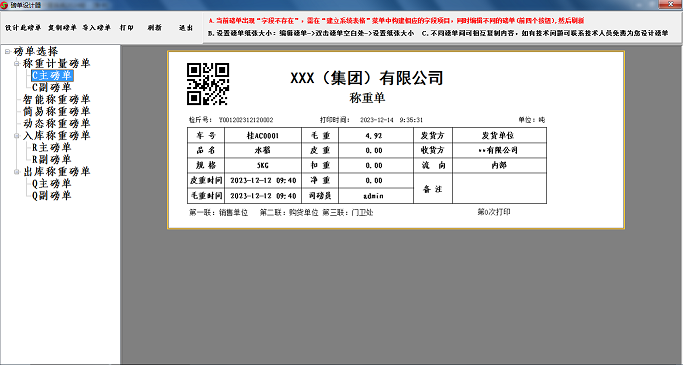Click the 5KG specification cell

click(x=263, y=166)
